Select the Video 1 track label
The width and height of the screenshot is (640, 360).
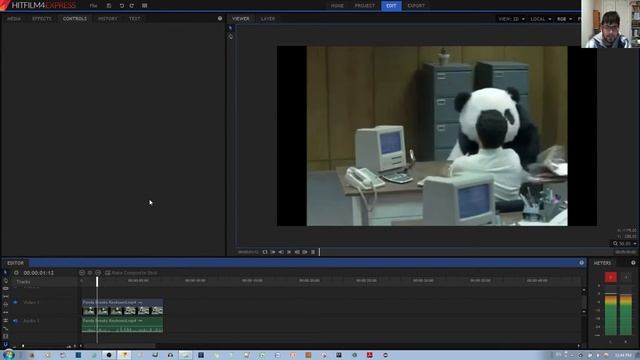click(31, 302)
